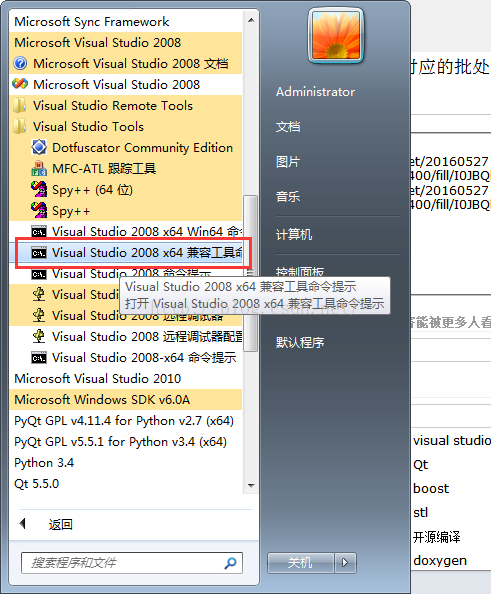Open the shutdown options arrow
Image resolution: width=491 pixels, height=594 pixels.
(x=345, y=563)
